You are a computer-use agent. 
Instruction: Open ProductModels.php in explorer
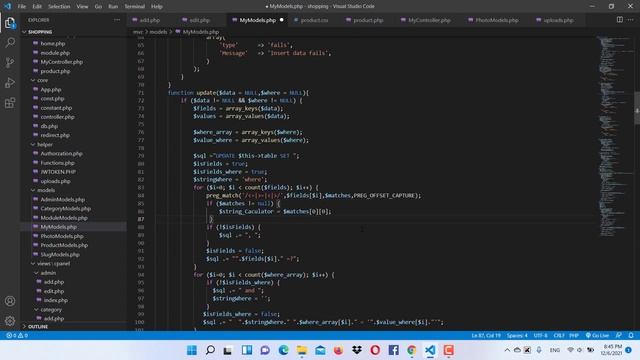[64, 245]
